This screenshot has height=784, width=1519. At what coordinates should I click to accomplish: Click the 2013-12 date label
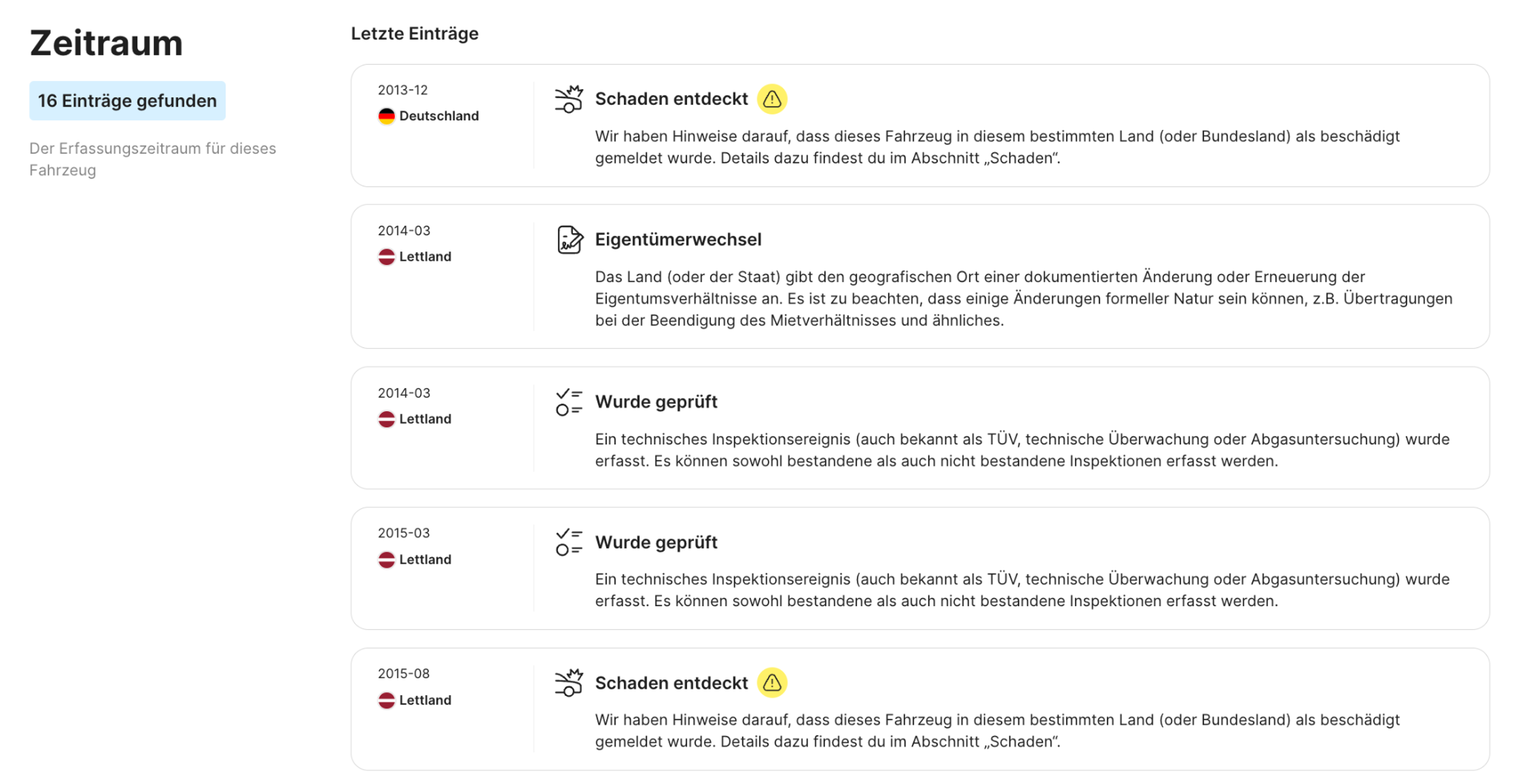403,90
